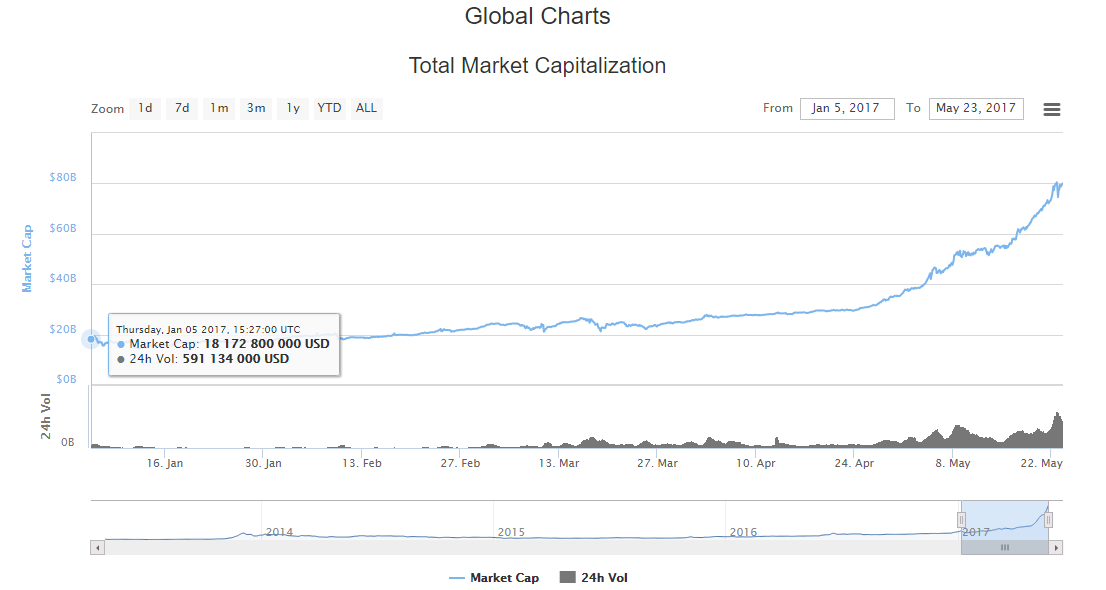
Task: Click the navigator left scroll arrow
Action: (x=97, y=548)
